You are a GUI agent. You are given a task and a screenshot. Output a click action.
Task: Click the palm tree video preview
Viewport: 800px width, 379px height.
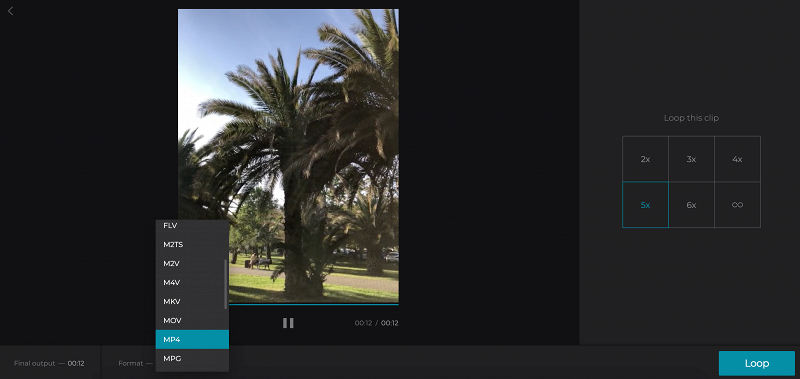(x=288, y=156)
